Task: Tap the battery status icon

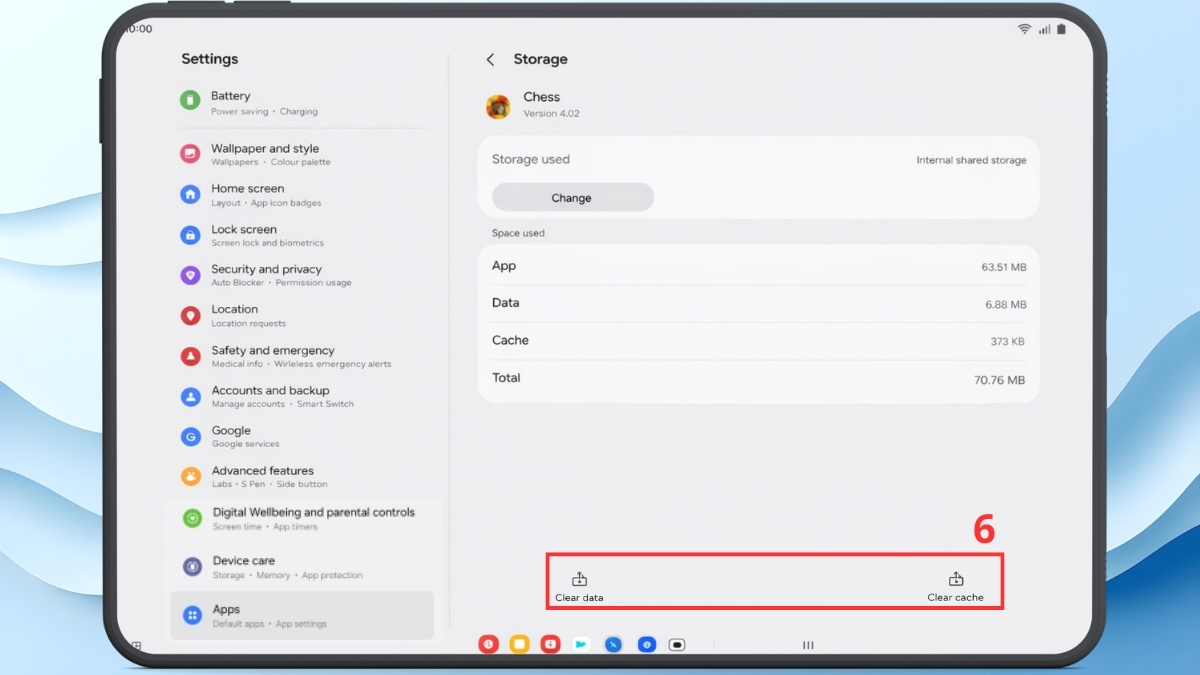Action: (x=1061, y=30)
